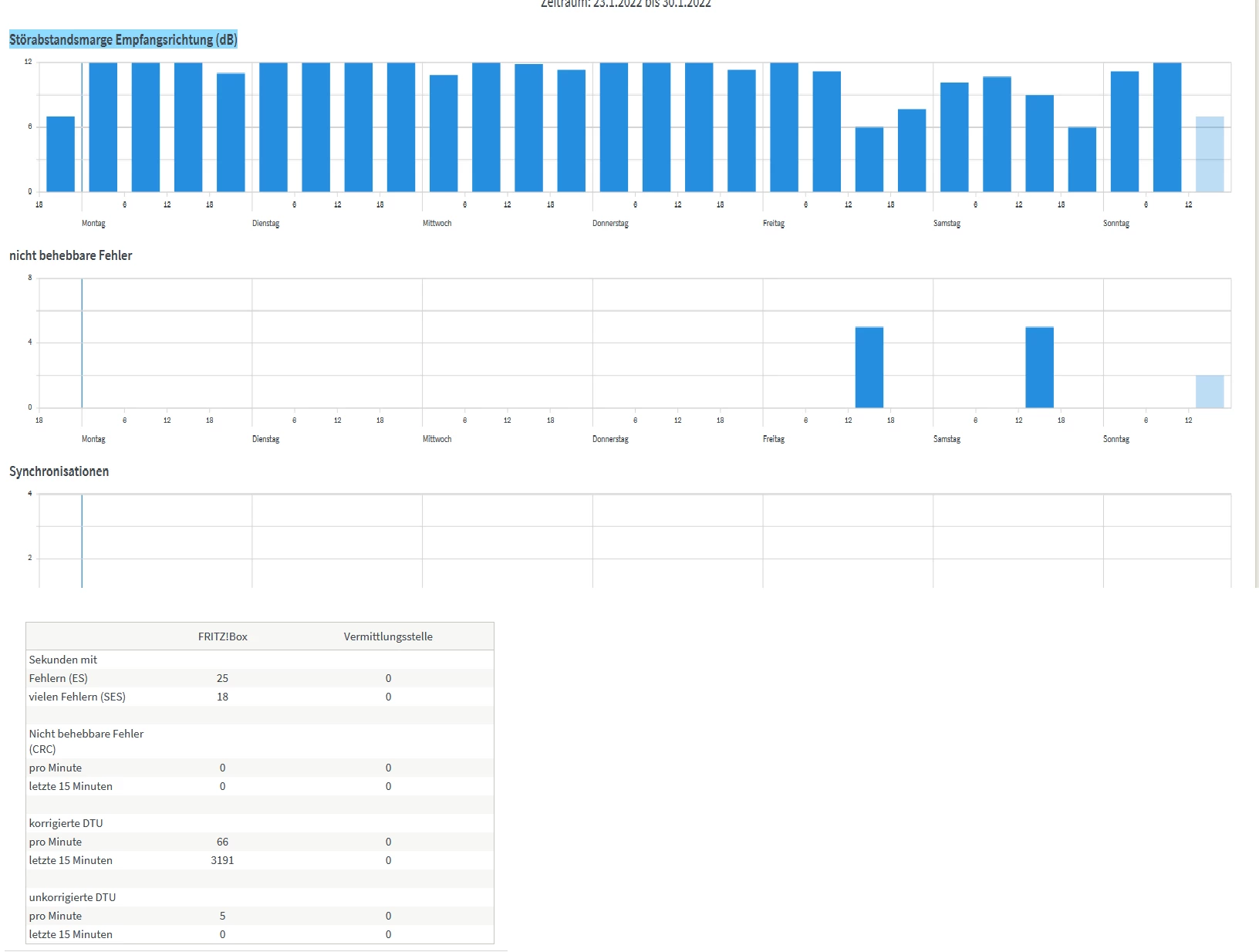The height and width of the screenshot is (952, 1259).
Task: Select the 25 value in Fehlern (ES) row
Action: point(222,678)
